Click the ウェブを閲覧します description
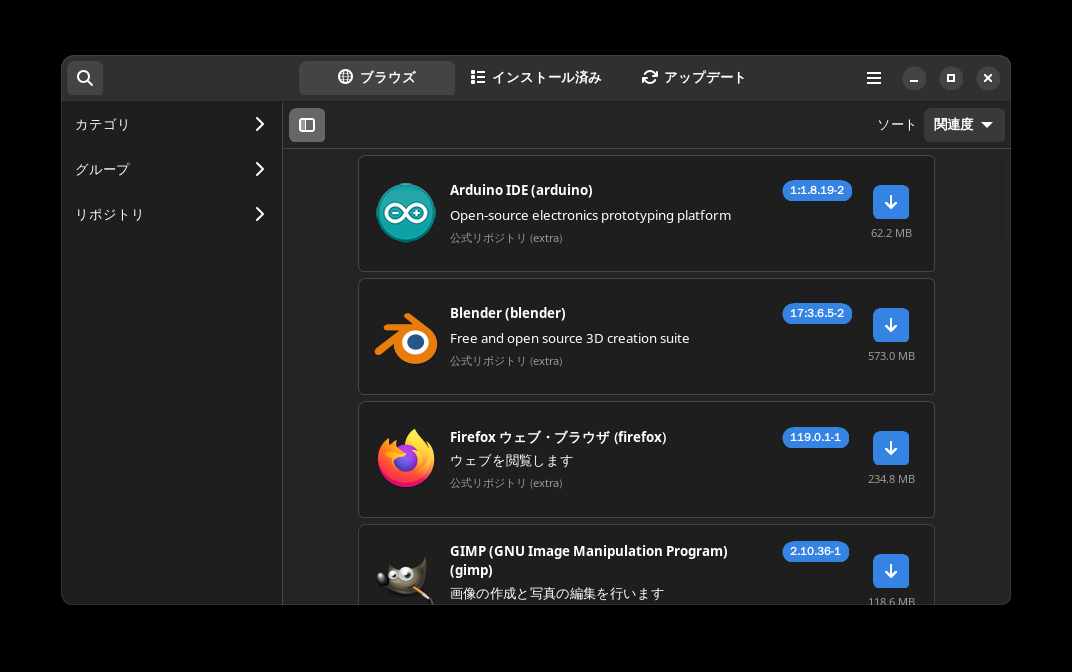The height and width of the screenshot is (672, 1072). coord(511,461)
